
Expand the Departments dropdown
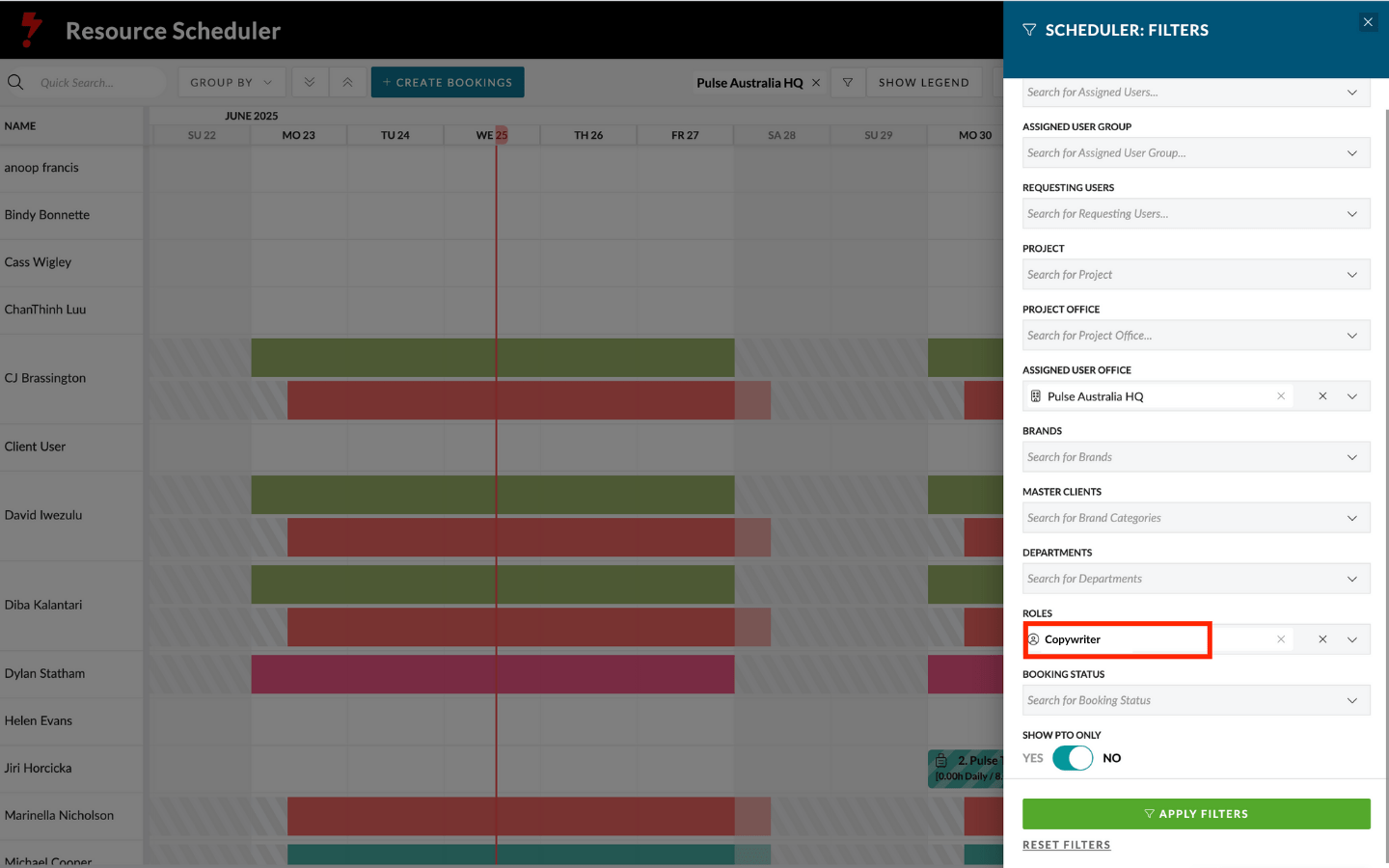point(1351,579)
